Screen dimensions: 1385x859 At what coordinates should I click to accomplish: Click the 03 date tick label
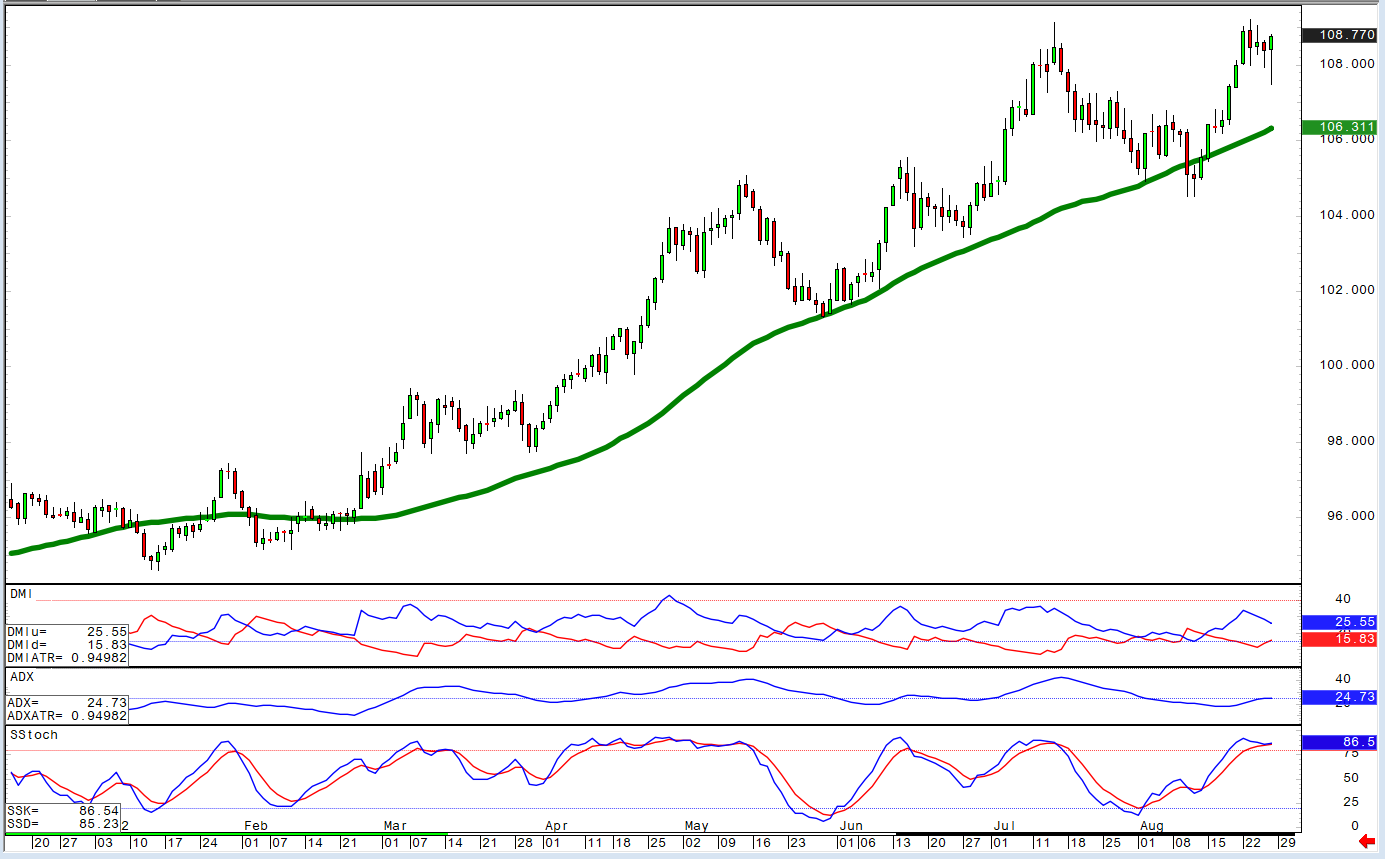click(104, 842)
